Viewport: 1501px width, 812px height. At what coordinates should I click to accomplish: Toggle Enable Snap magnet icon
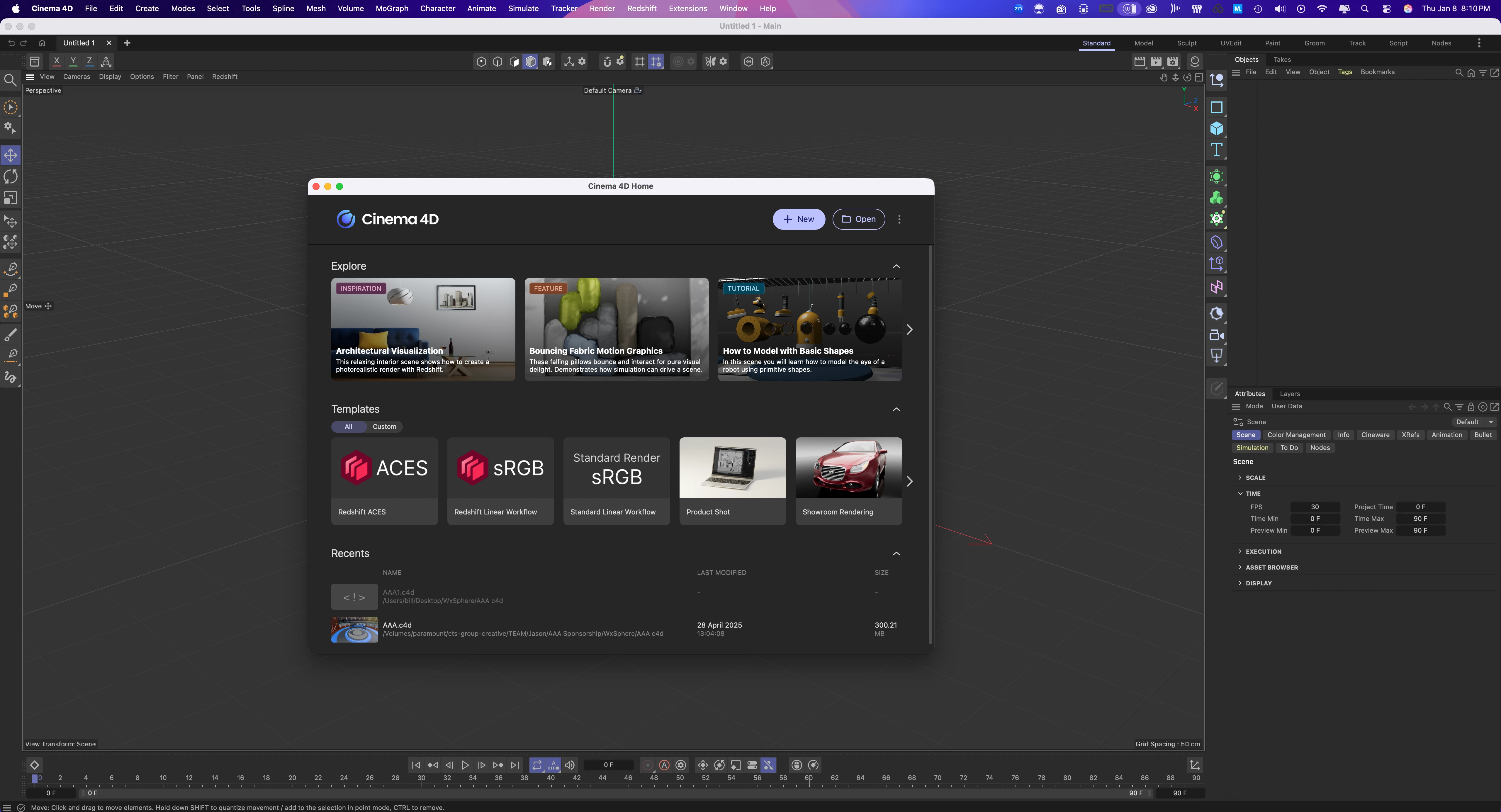(607, 61)
